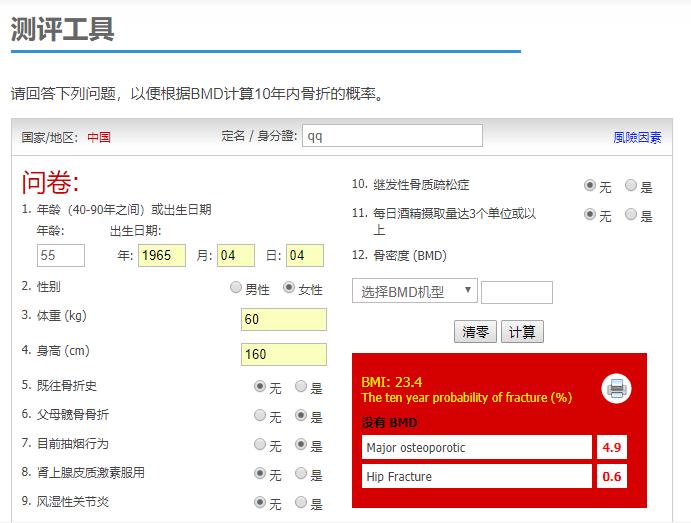Click the 中国 country link

pos(99,137)
